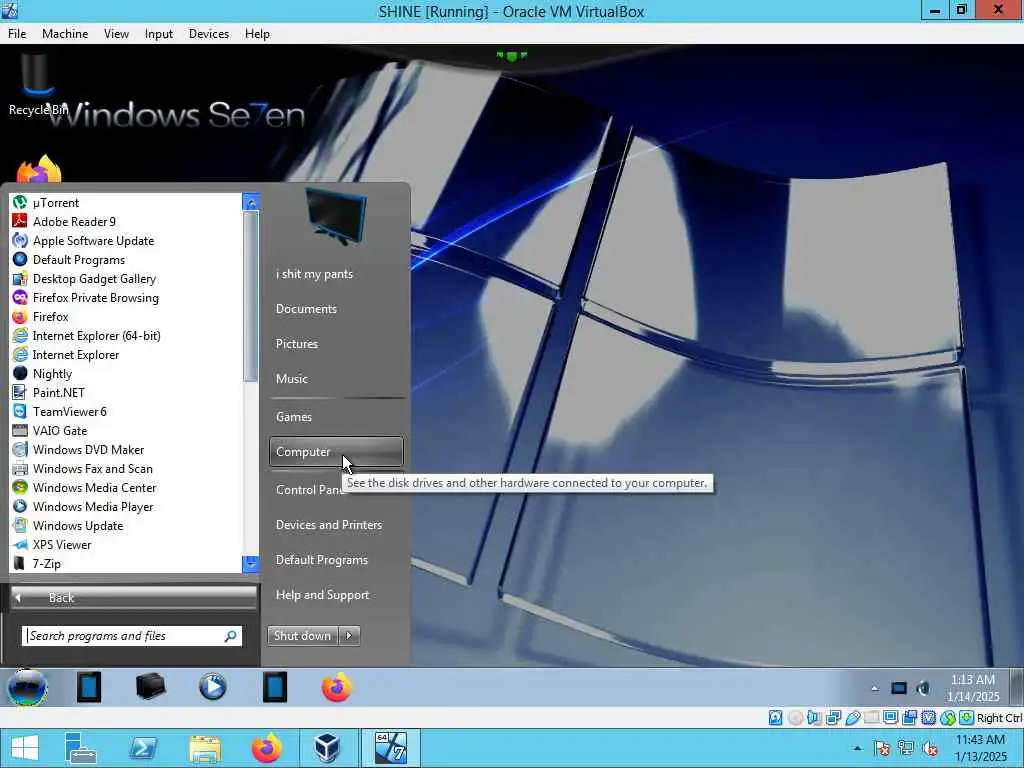Click the Search programs and files box
Viewport: 1024px width, 768px height.
(x=132, y=636)
